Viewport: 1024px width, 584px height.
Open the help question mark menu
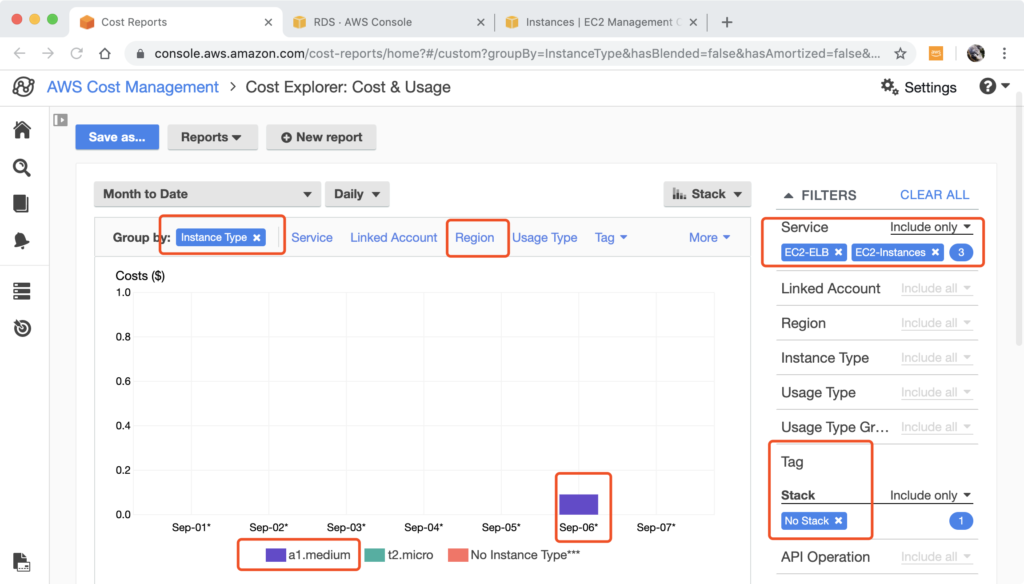(994, 86)
